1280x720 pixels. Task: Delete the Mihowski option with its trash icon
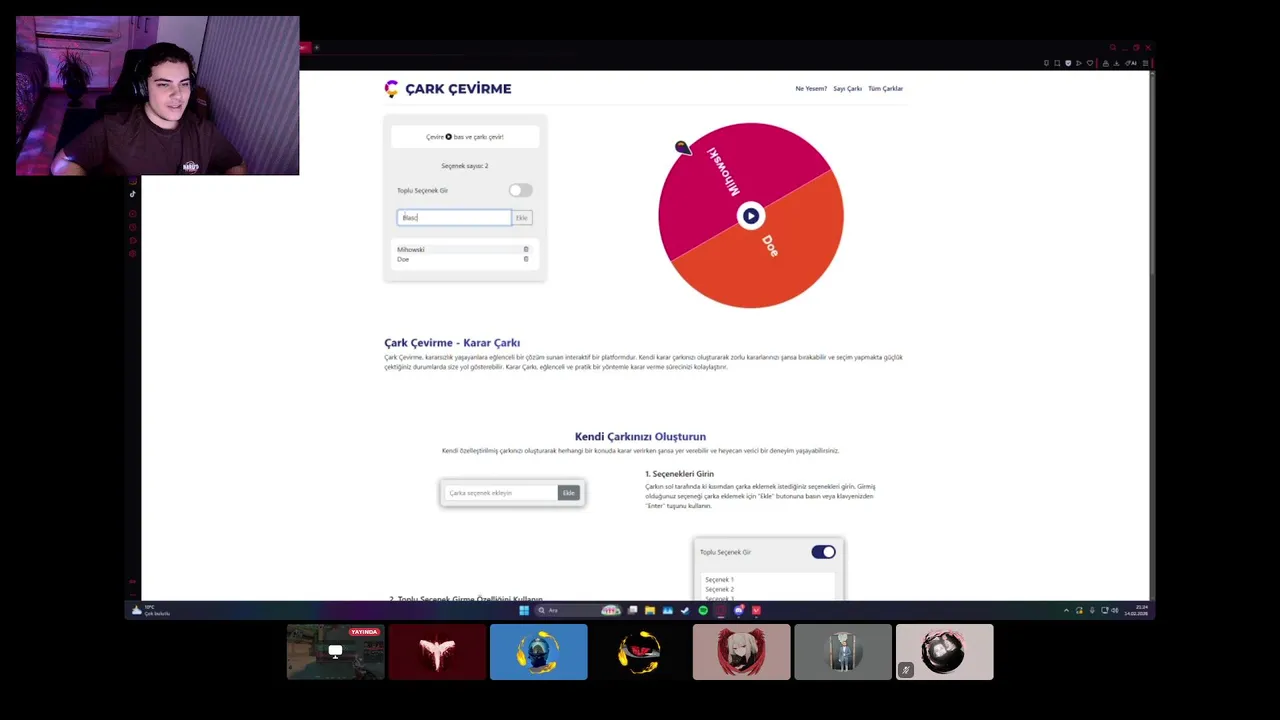[x=526, y=249]
